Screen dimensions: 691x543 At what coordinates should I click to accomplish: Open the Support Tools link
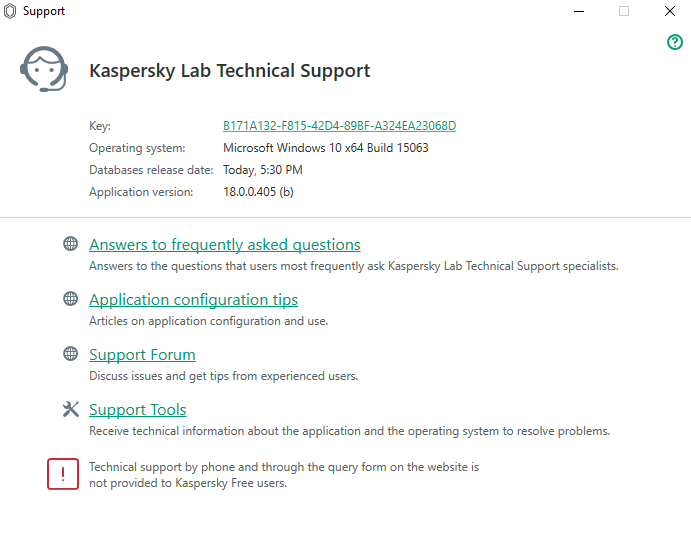pyautogui.click(x=137, y=410)
